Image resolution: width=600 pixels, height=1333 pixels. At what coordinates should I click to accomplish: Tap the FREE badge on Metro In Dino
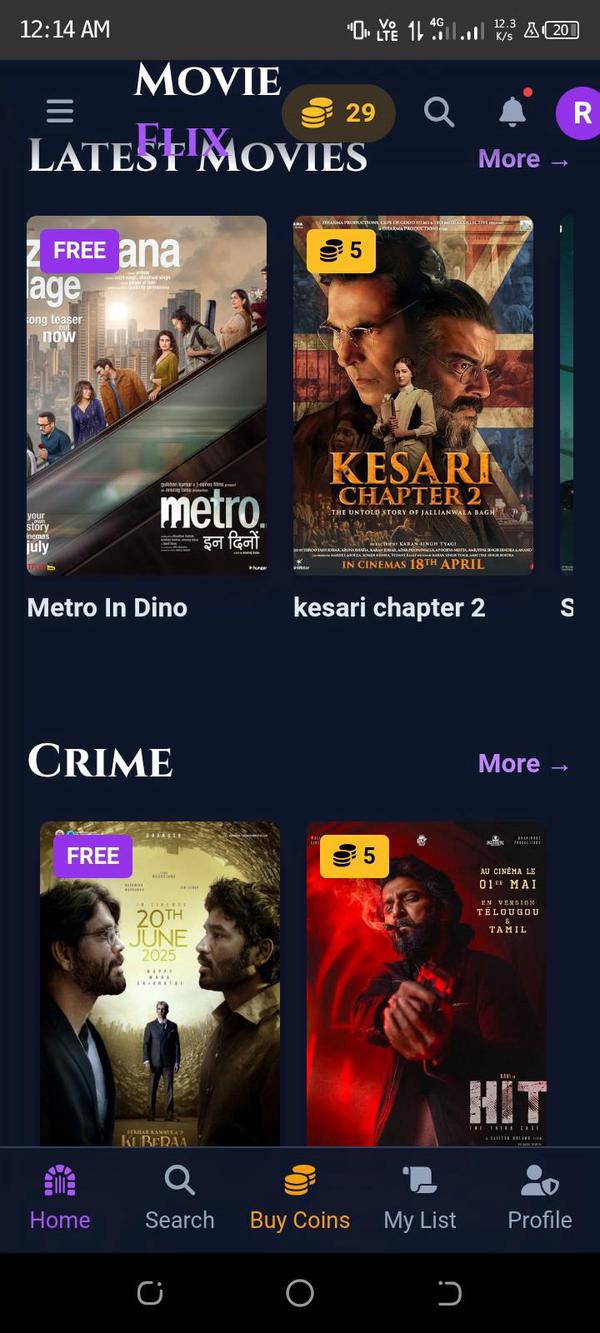pos(80,251)
